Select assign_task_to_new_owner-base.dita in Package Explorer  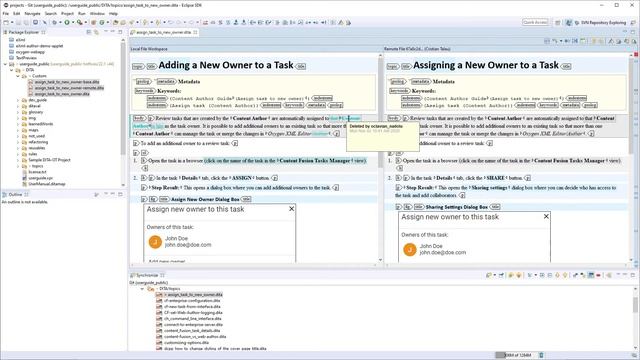tap(67, 82)
